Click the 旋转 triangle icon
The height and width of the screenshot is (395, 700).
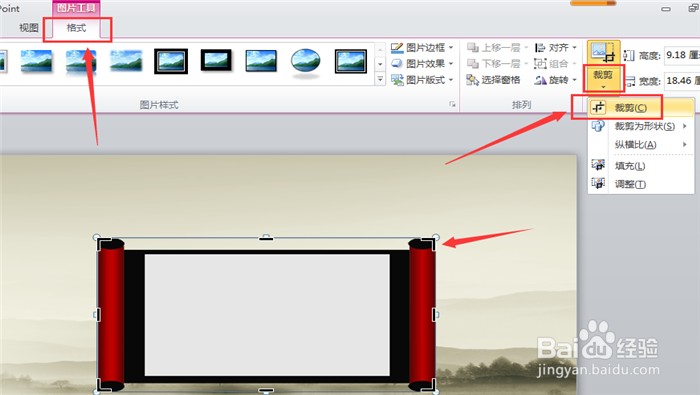coord(540,80)
